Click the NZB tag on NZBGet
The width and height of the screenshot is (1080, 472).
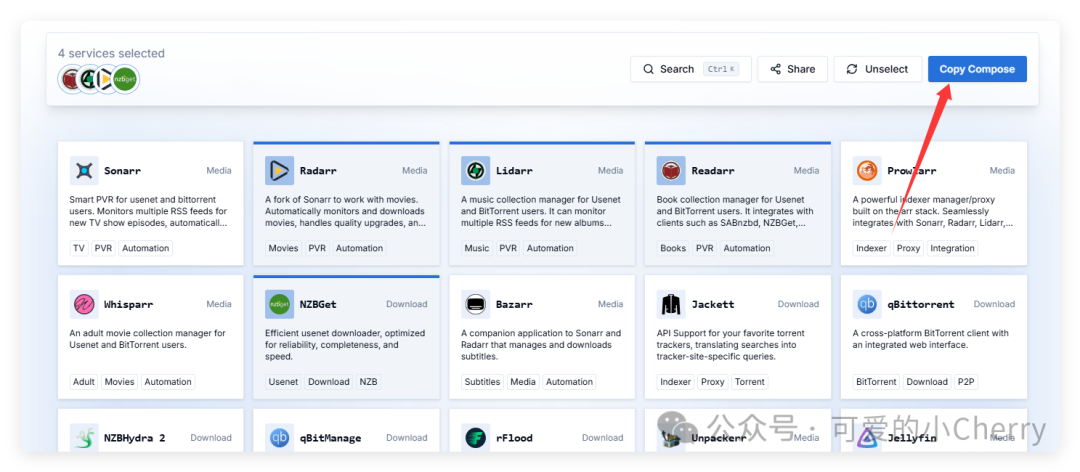368,382
